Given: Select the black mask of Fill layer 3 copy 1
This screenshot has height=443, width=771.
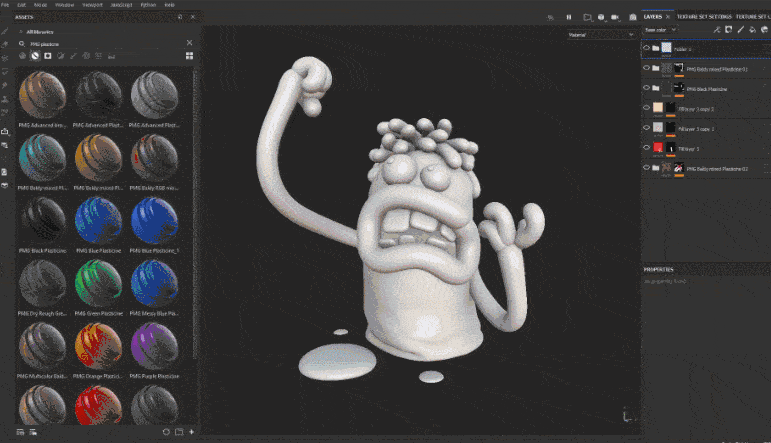Looking at the screenshot, I should click(x=670, y=128).
